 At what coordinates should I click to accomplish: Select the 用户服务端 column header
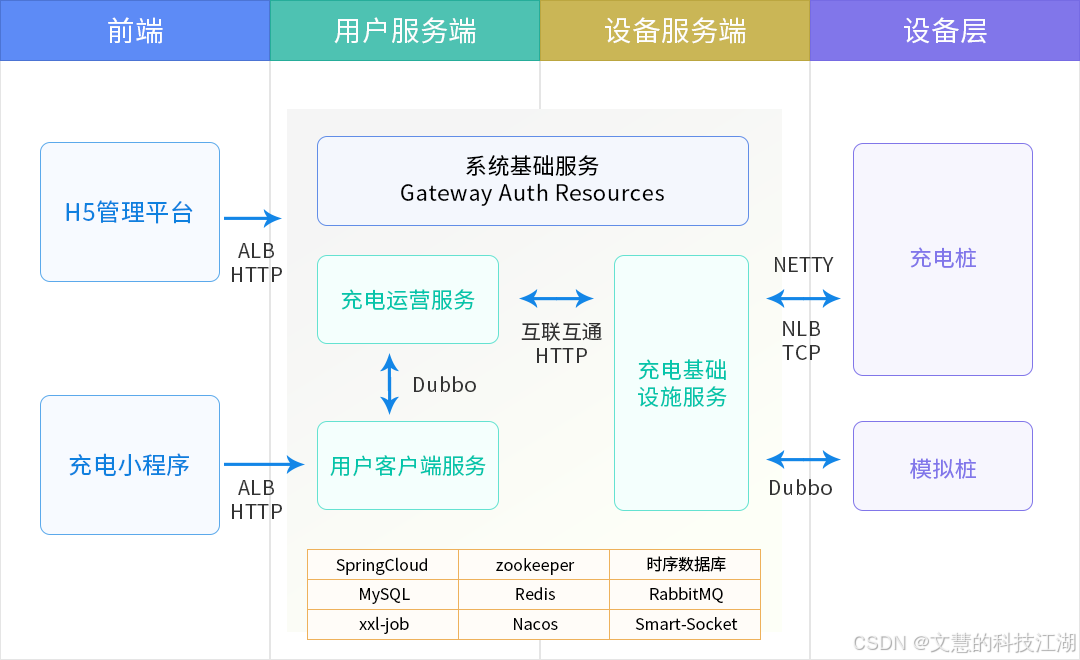click(x=405, y=30)
